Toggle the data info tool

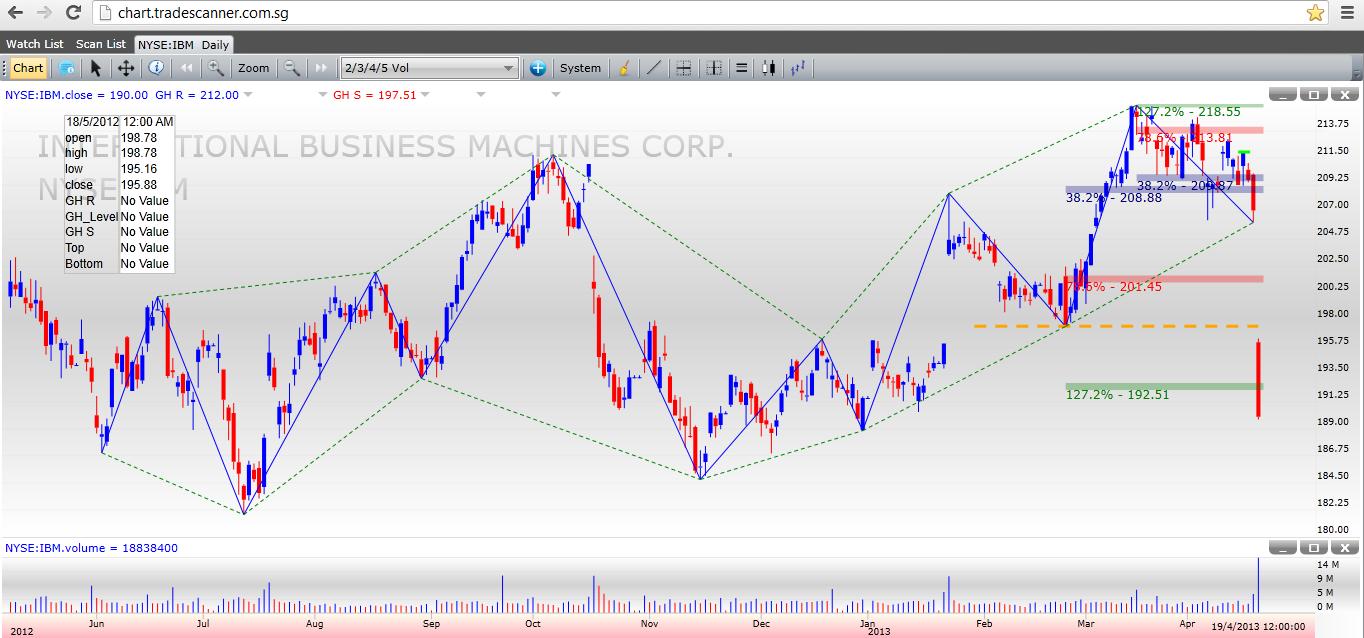pyautogui.click(x=156, y=68)
